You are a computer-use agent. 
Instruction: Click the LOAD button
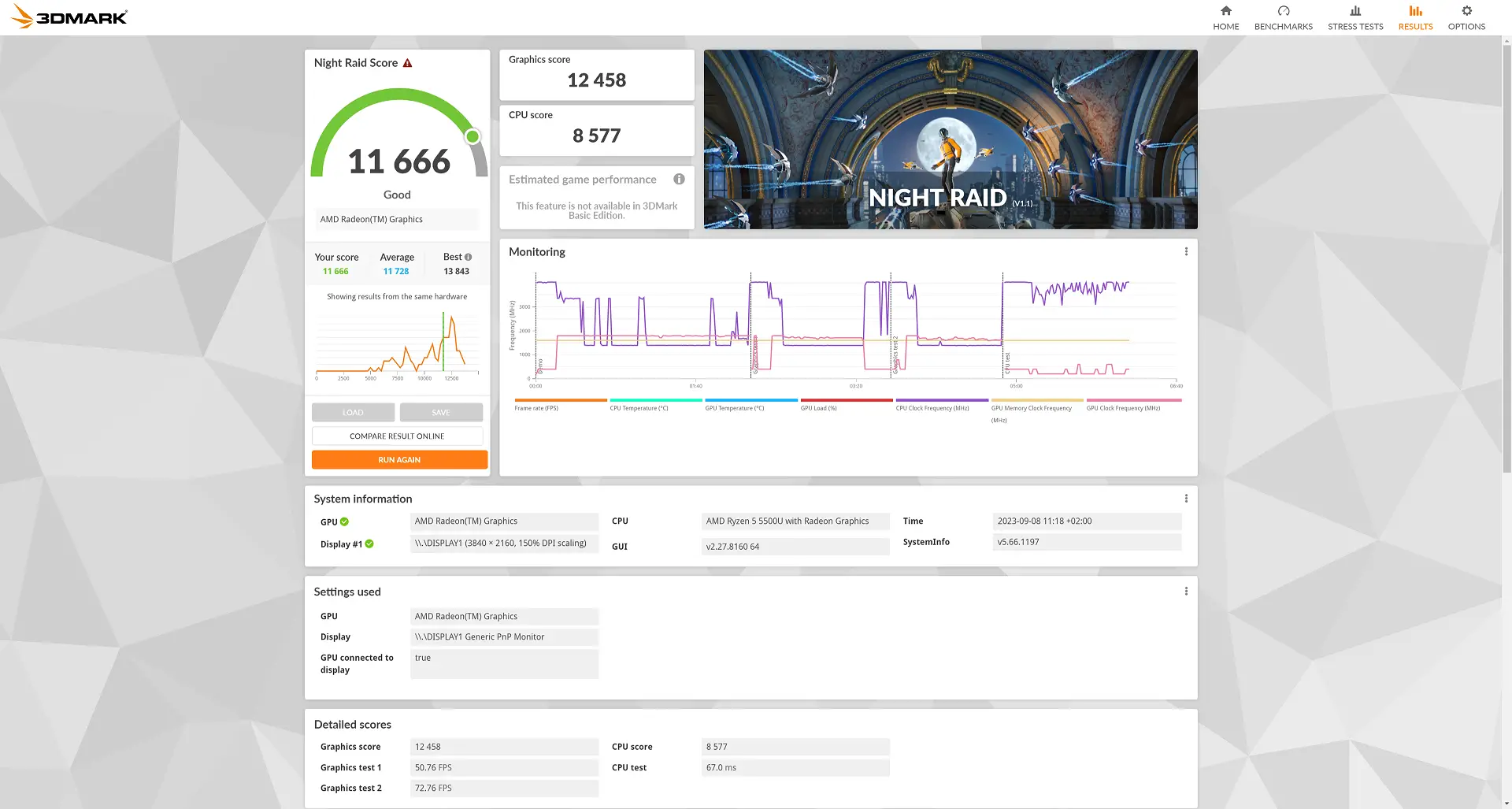[x=353, y=413]
